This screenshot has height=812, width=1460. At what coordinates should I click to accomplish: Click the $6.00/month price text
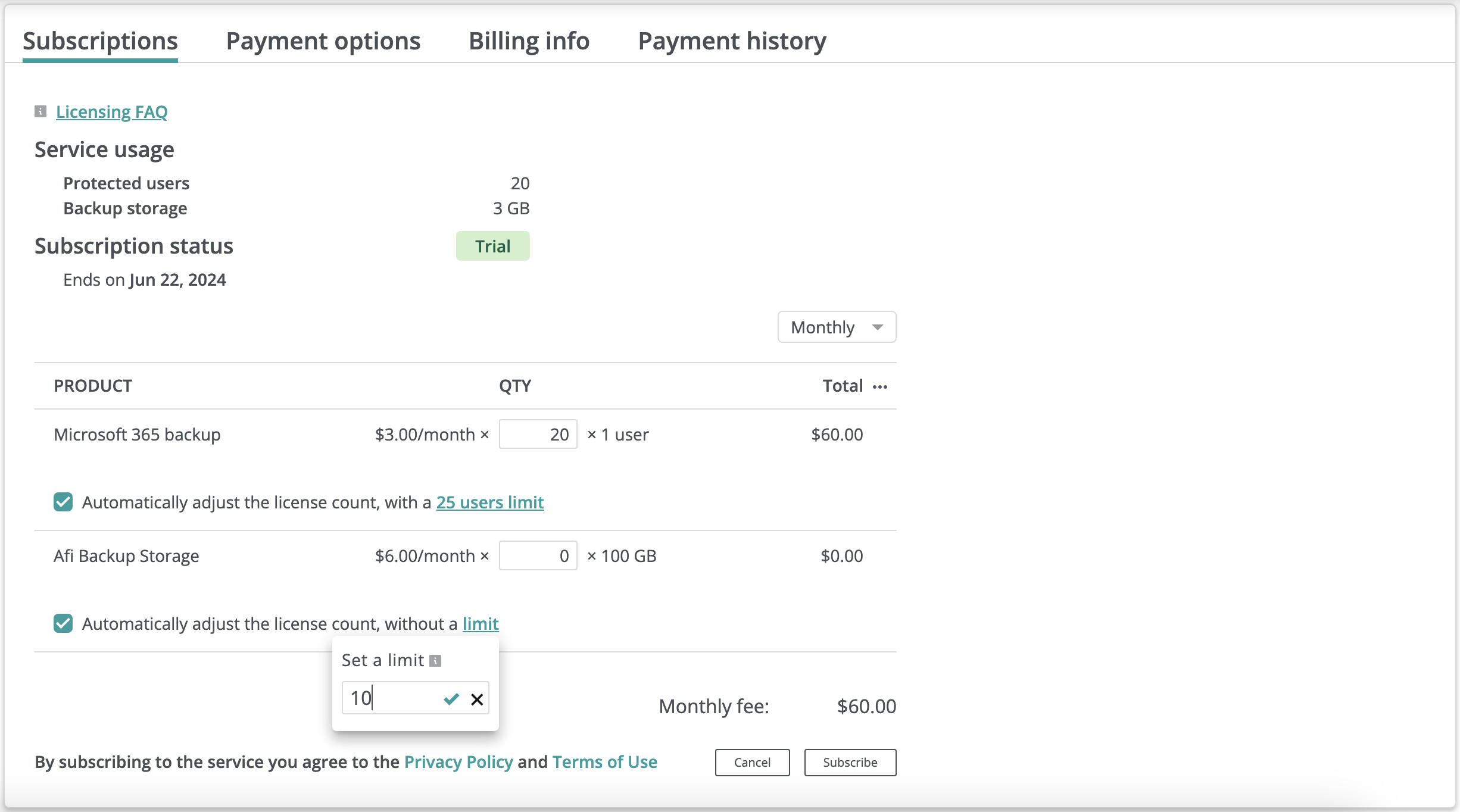point(425,556)
